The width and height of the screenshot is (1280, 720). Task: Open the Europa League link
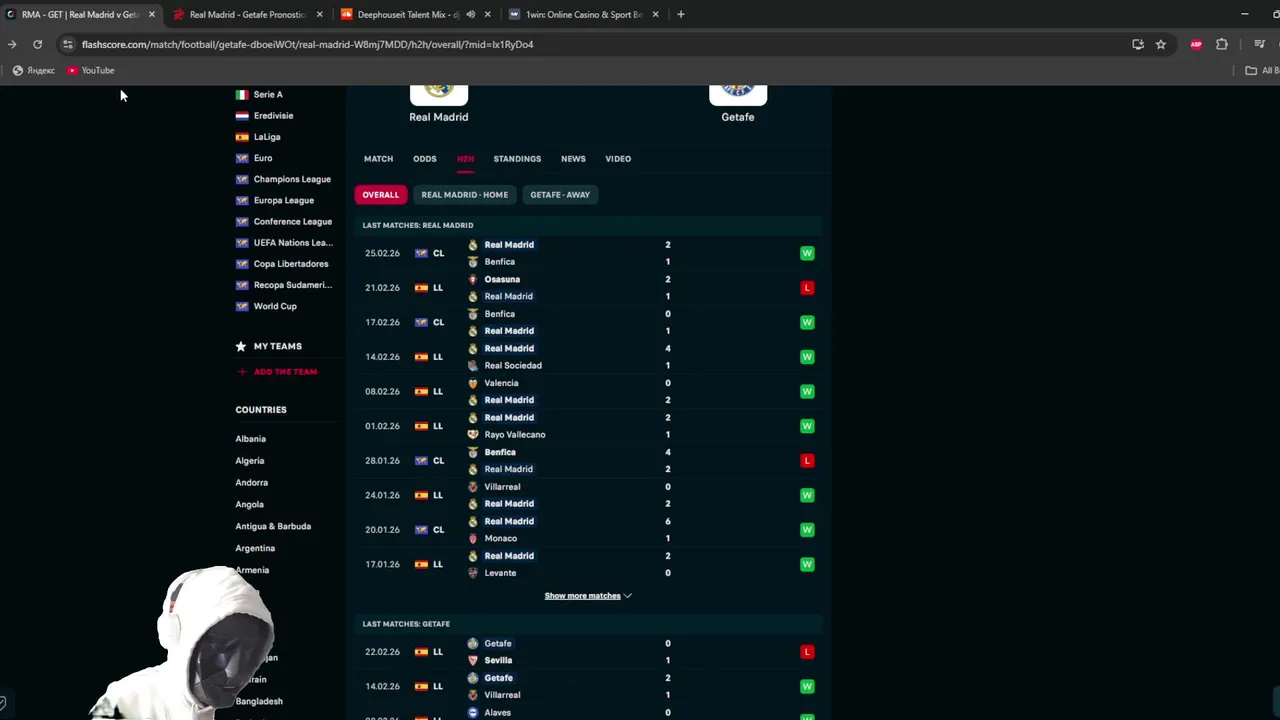tap(283, 200)
